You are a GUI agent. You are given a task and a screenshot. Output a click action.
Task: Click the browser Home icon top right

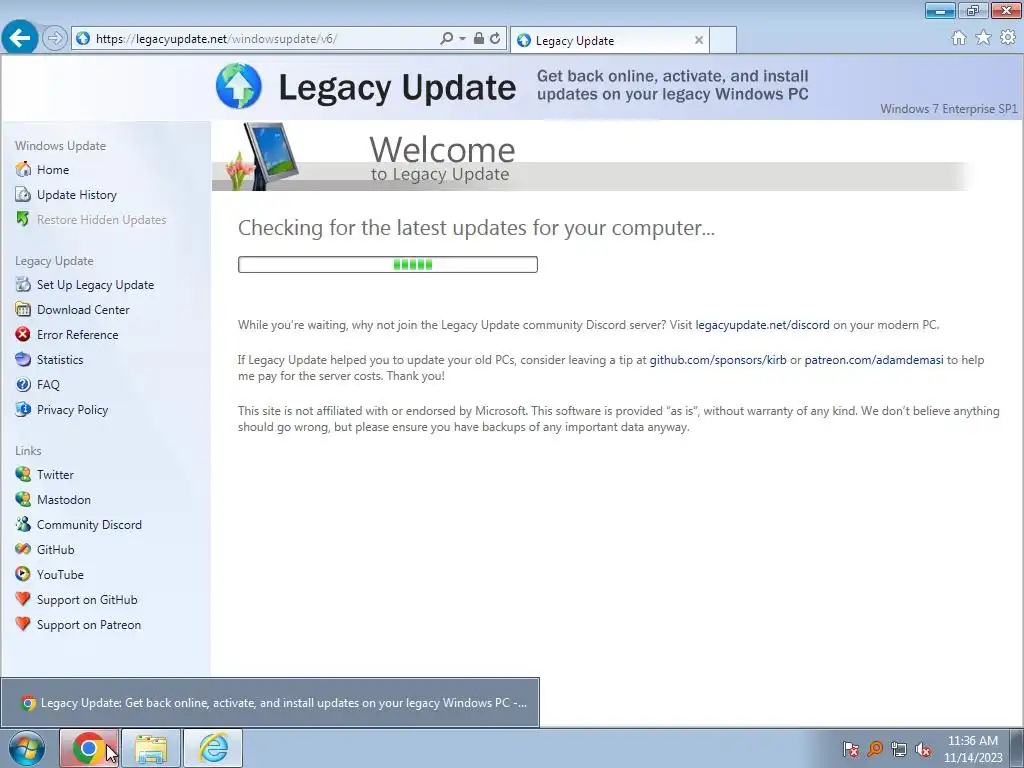959,38
